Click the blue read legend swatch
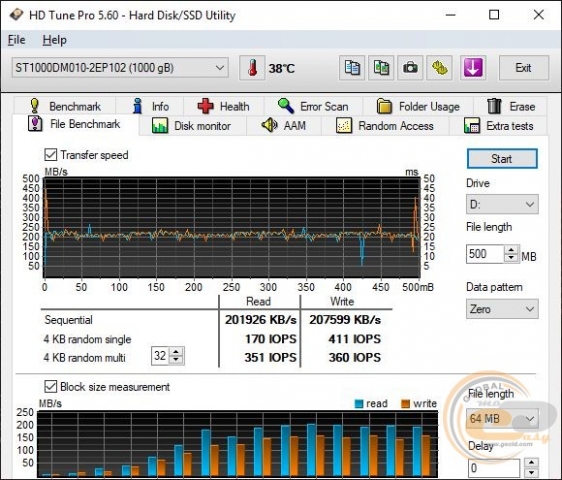This screenshot has width=562, height=480. click(x=359, y=404)
